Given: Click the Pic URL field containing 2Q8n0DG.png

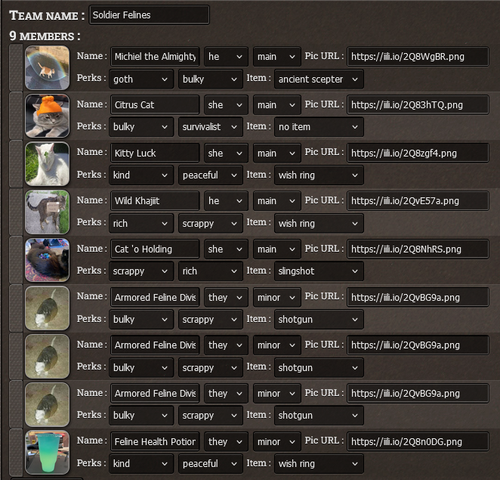Looking at the screenshot, I should tap(418, 442).
